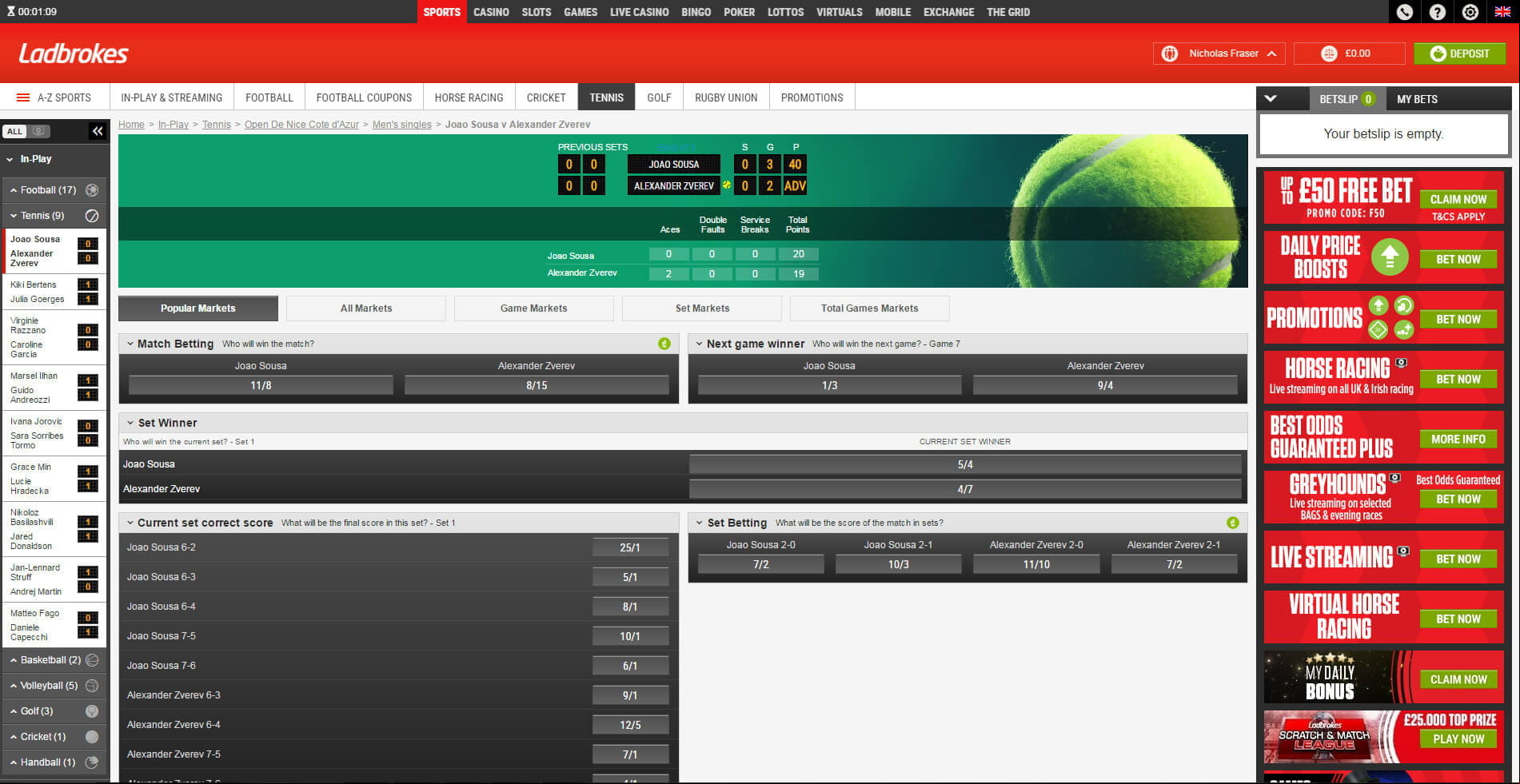Screen dimensions: 1520x784
Task: Collapse Tennis (9) in sidebar
Action: [14, 216]
